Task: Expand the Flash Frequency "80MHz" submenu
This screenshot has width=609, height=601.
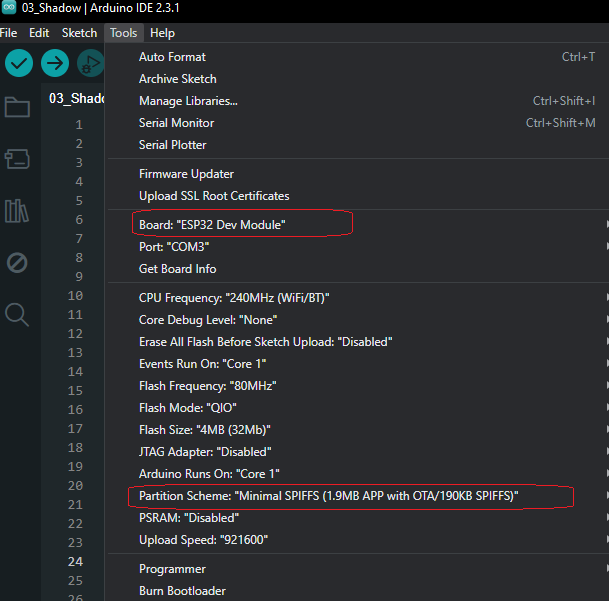Action: tap(358, 386)
